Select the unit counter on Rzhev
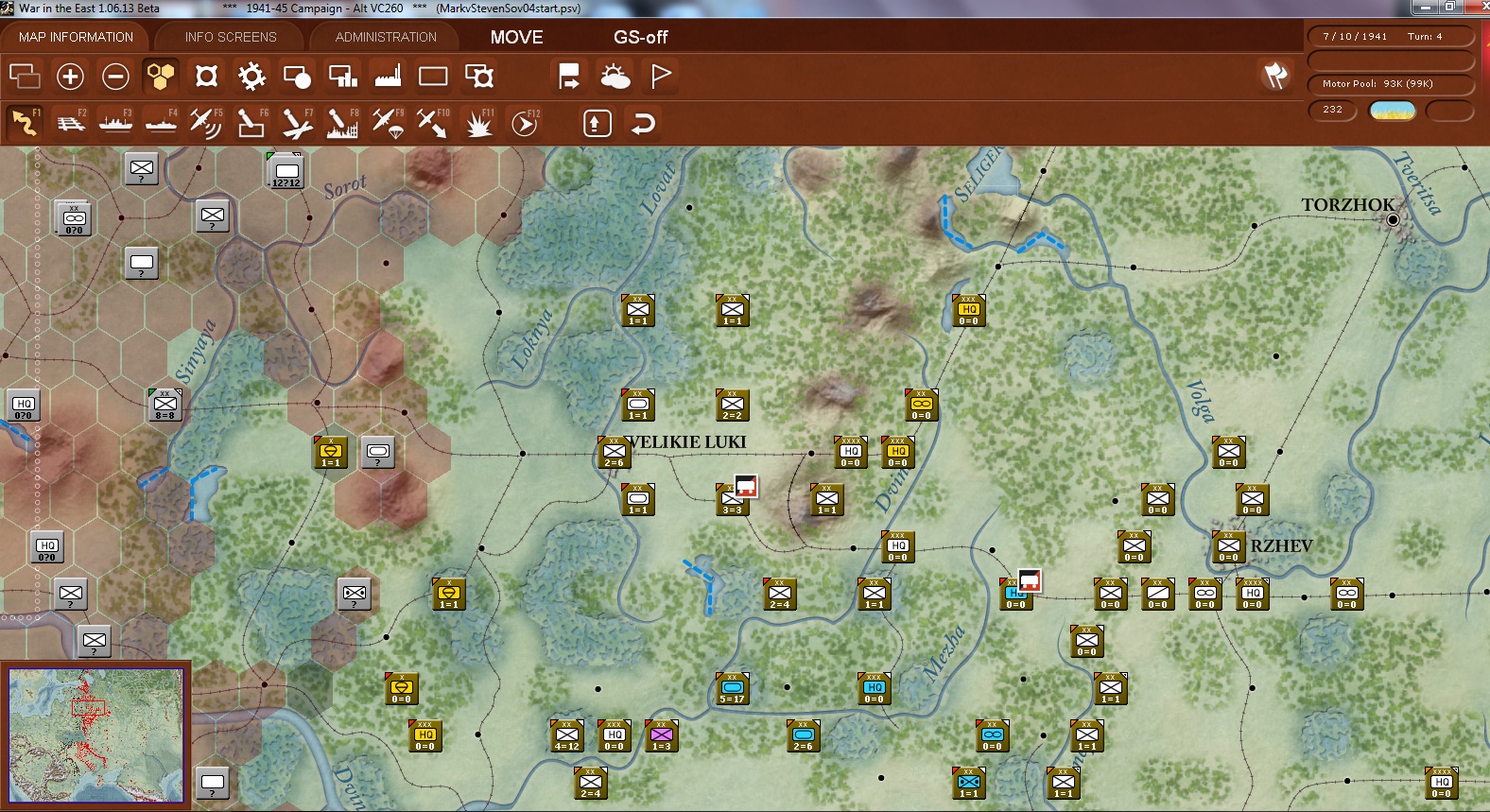The height and width of the screenshot is (812, 1490). pyautogui.click(x=1228, y=546)
